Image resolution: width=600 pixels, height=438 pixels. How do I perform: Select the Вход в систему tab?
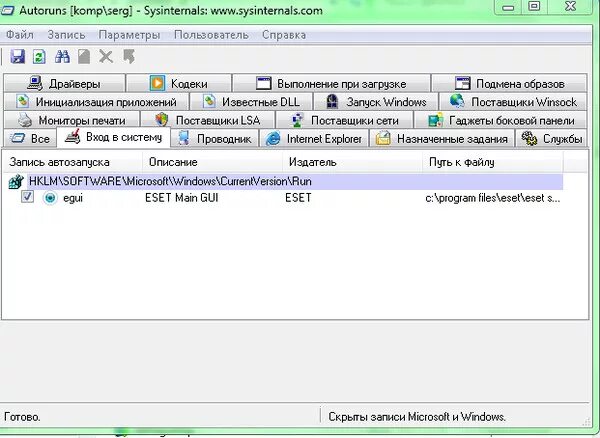[114, 137]
